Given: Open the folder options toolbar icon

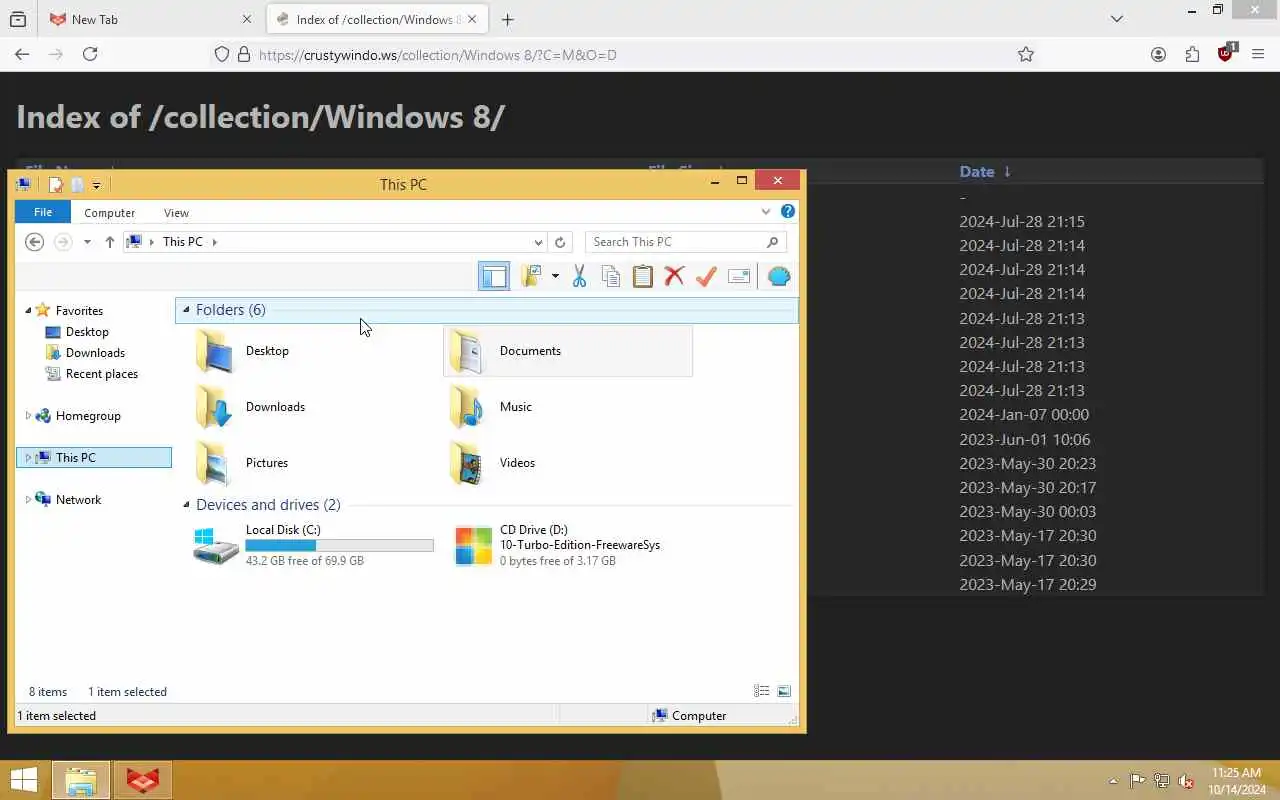Looking at the screenshot, I should click(531, 276).
